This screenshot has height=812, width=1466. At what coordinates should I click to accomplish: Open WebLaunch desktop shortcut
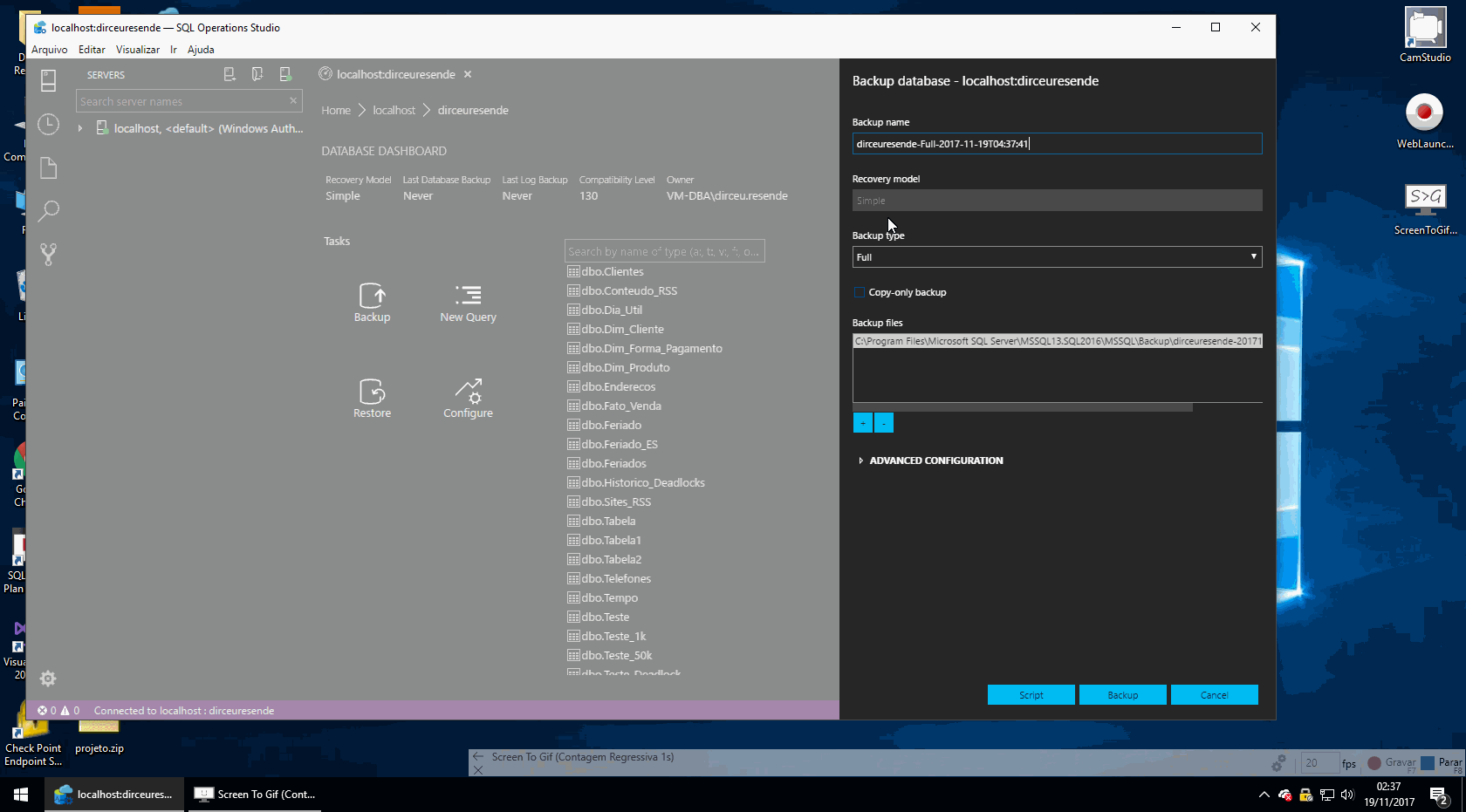[x=1424, y=121]
